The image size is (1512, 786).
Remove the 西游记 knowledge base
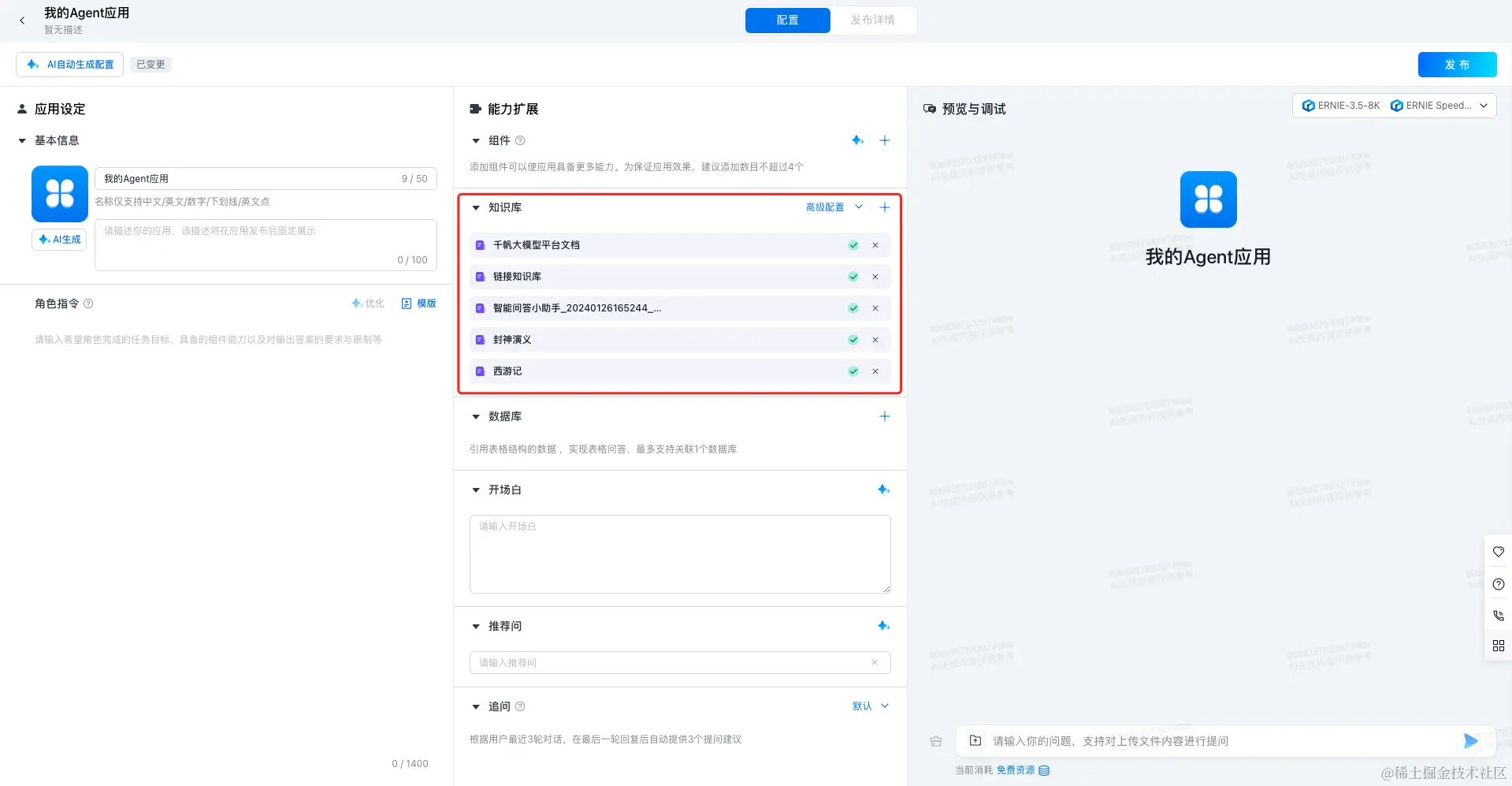pyautogui.click(x=875, y=371)
